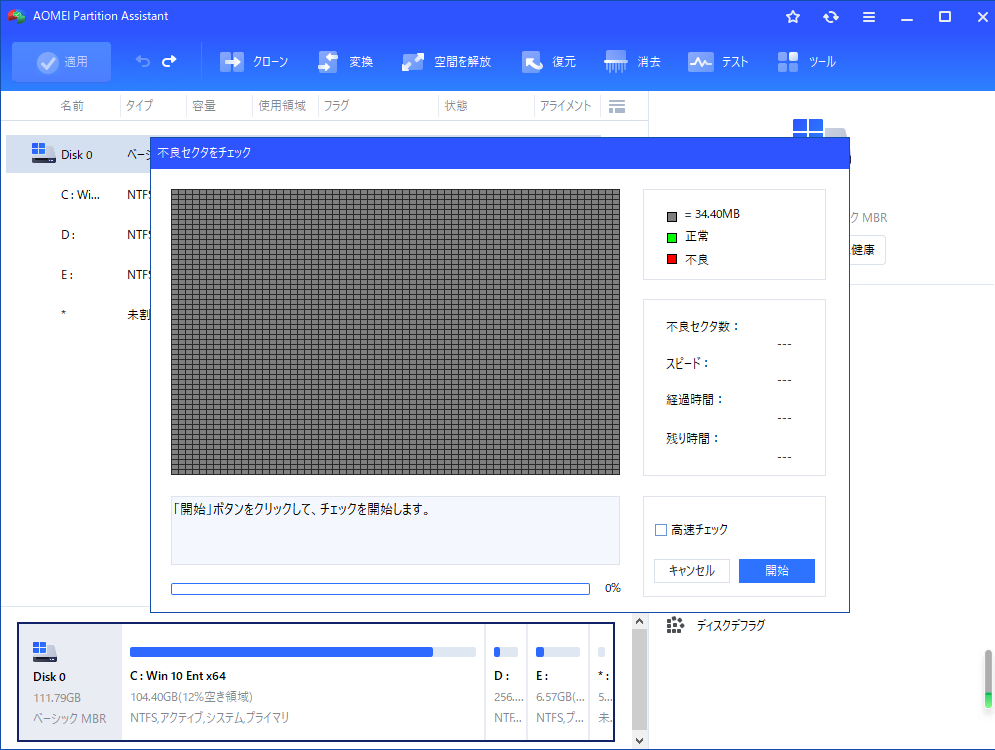Click the star favorite icon in title bar
995x750 pixels.
coord(793,17)
